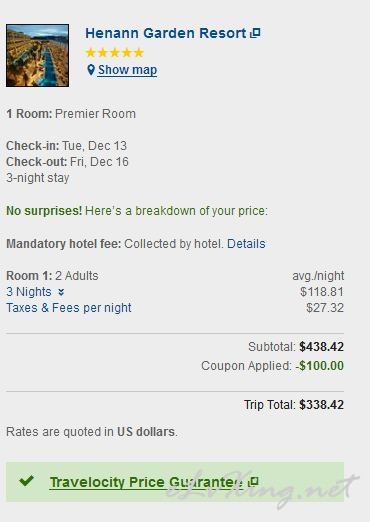View mandatory hotel fee Details
The width and height of the screenshot is (370, 522).
tap(246, 244)
